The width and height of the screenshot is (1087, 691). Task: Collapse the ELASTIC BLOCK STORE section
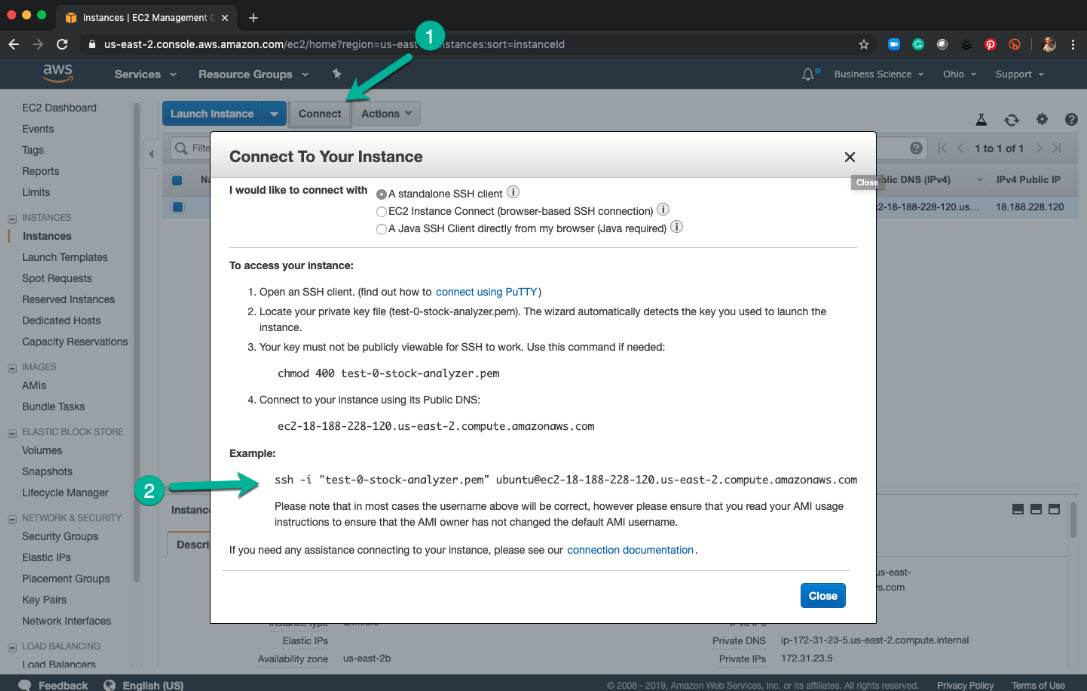point(12,432)
